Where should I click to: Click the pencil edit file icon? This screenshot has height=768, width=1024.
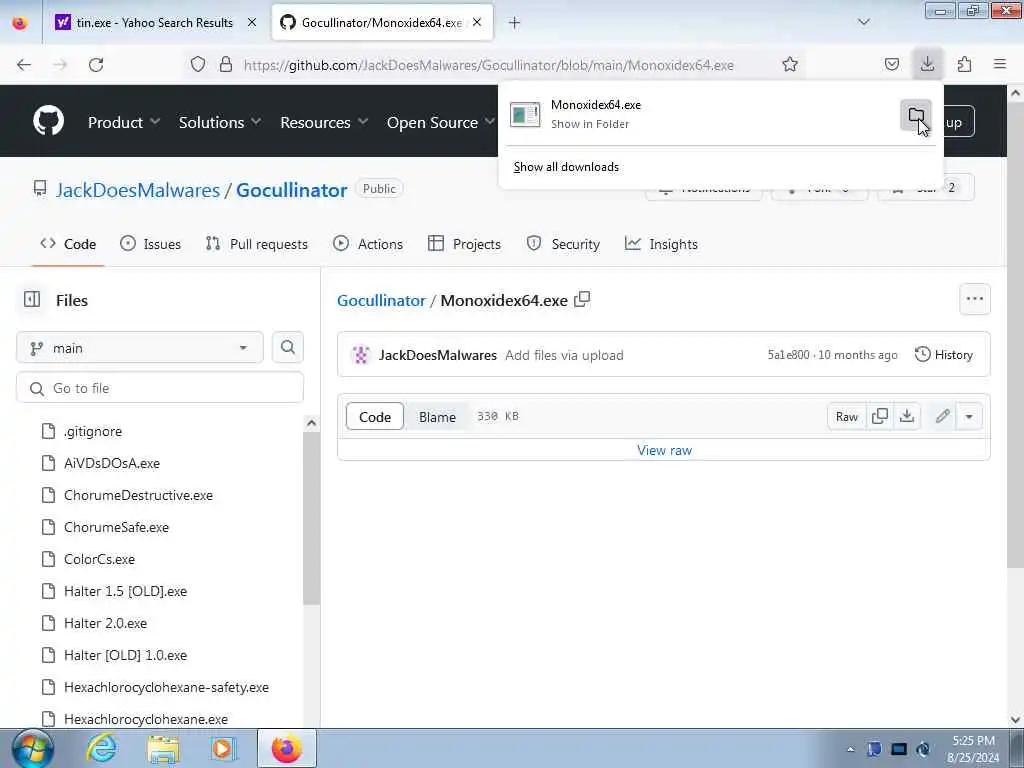(942, 416)
